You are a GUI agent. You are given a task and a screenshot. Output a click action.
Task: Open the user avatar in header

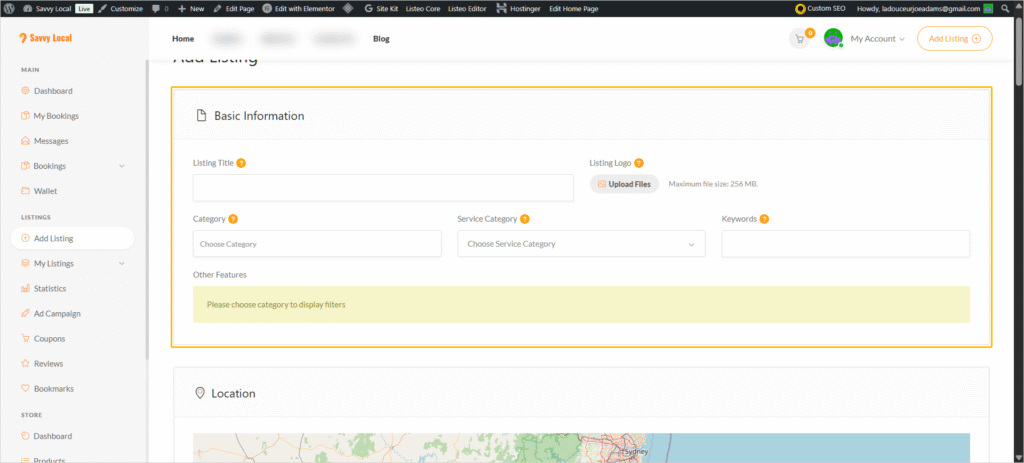[833, 39]
